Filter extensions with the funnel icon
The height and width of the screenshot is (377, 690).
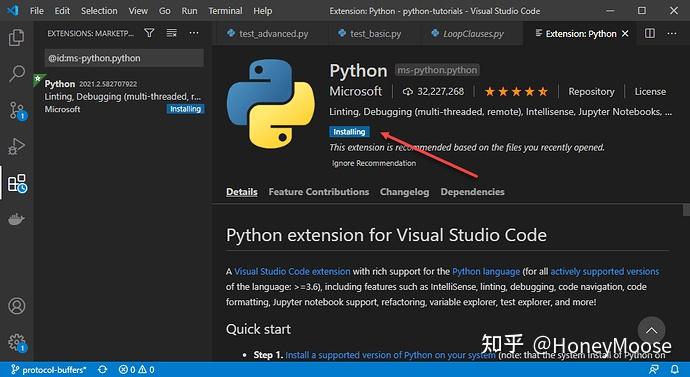tap(149, 33)
